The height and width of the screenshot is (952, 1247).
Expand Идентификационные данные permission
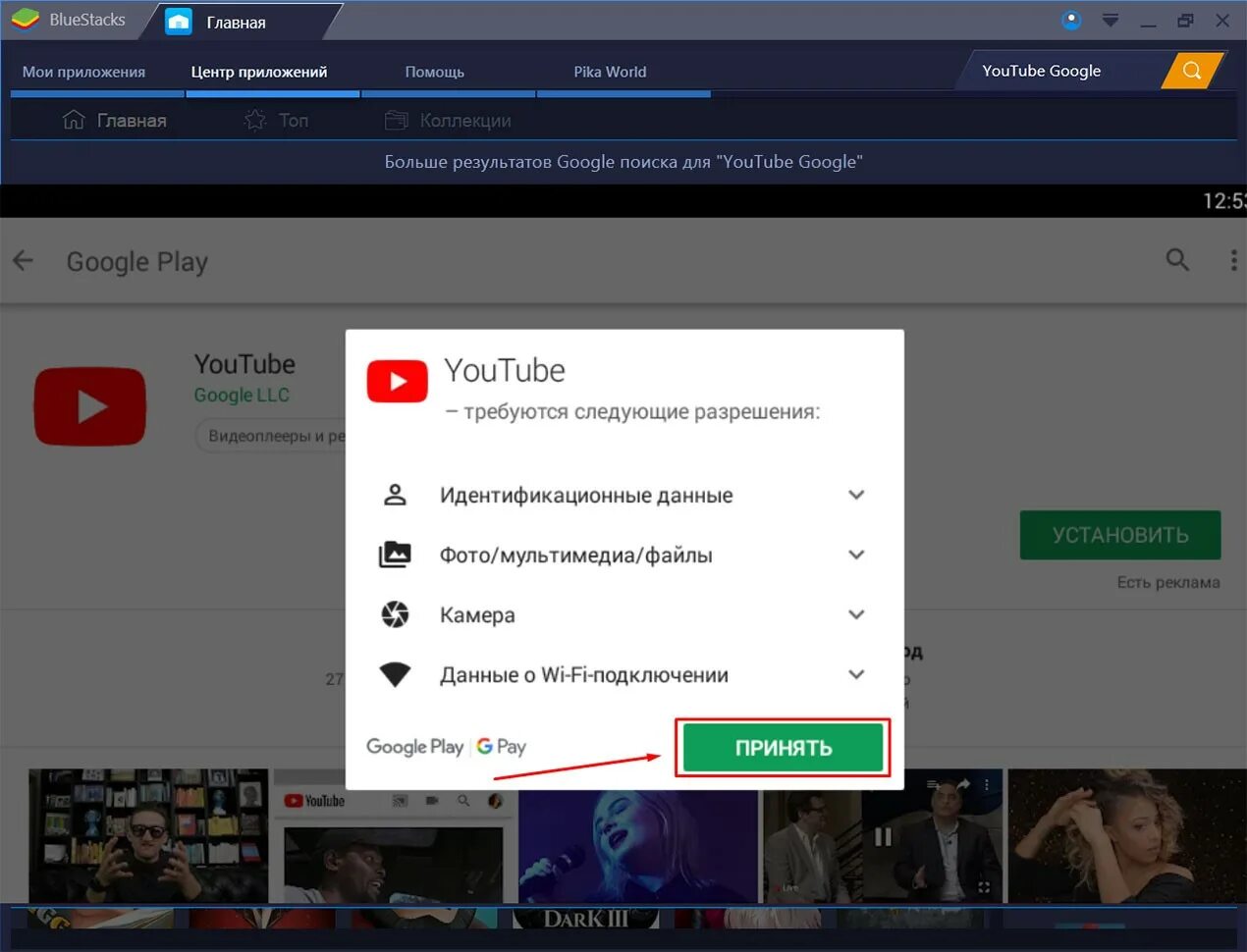coord(856,495)
